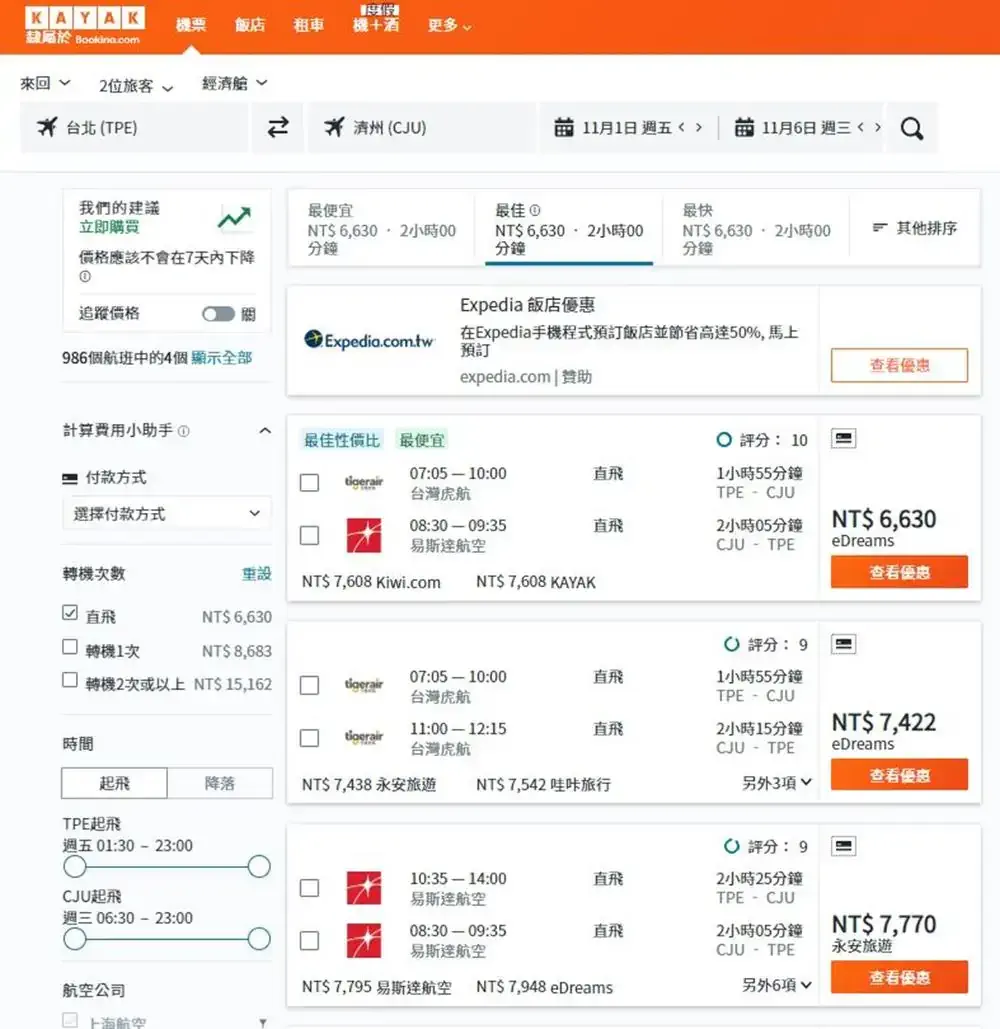Viewport: 1000px width, 1029px height.
Task: Click plane icon in 台北 (TPE) field
Action: pyautogui.click(x=47, y=126)
